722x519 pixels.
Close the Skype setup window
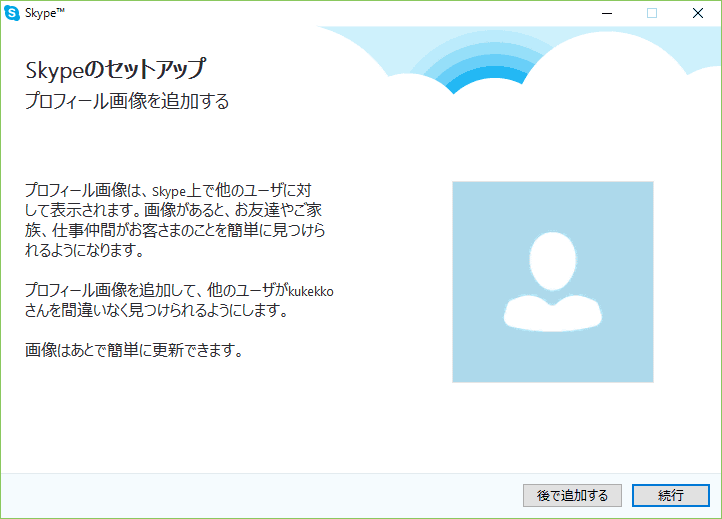point(698,13)
